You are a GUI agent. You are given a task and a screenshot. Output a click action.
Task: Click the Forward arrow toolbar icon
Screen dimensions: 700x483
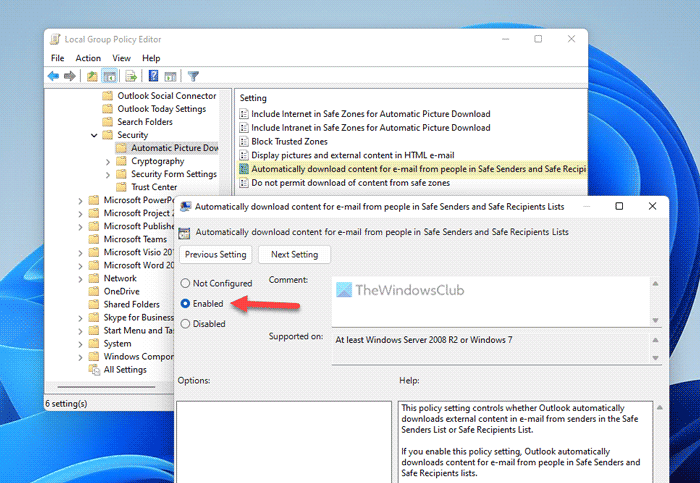(70, 76)
